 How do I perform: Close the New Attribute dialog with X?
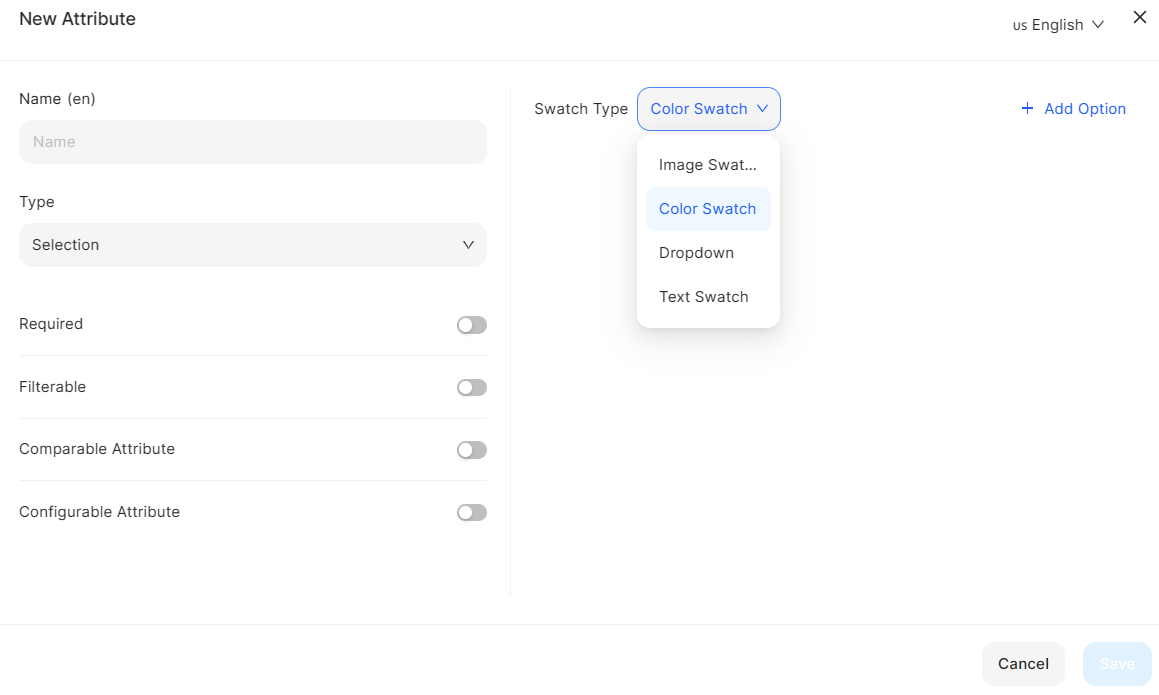(1139, 17)
